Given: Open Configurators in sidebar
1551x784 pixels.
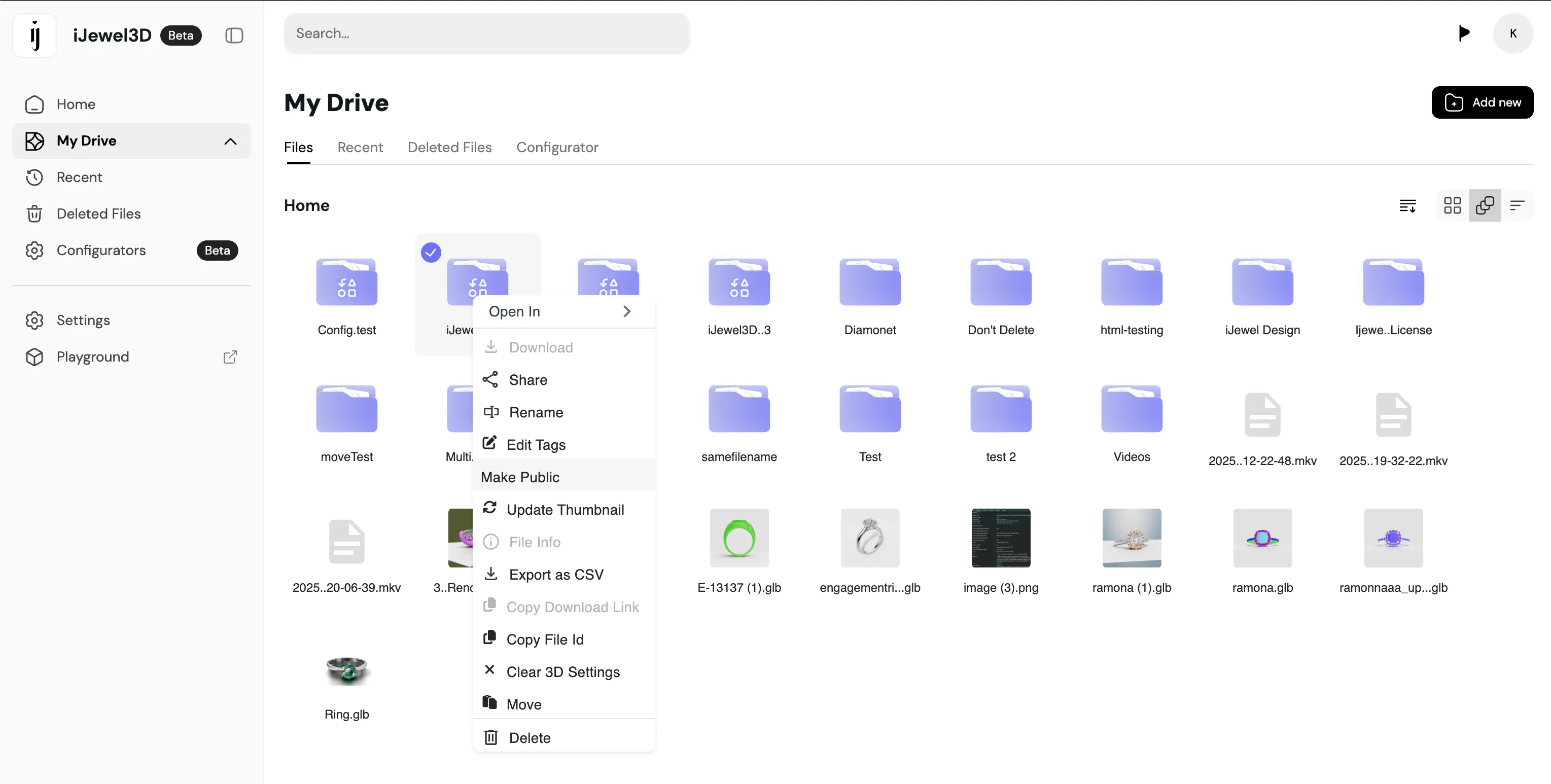Looking at the screenshot, I should click(131, 251).
